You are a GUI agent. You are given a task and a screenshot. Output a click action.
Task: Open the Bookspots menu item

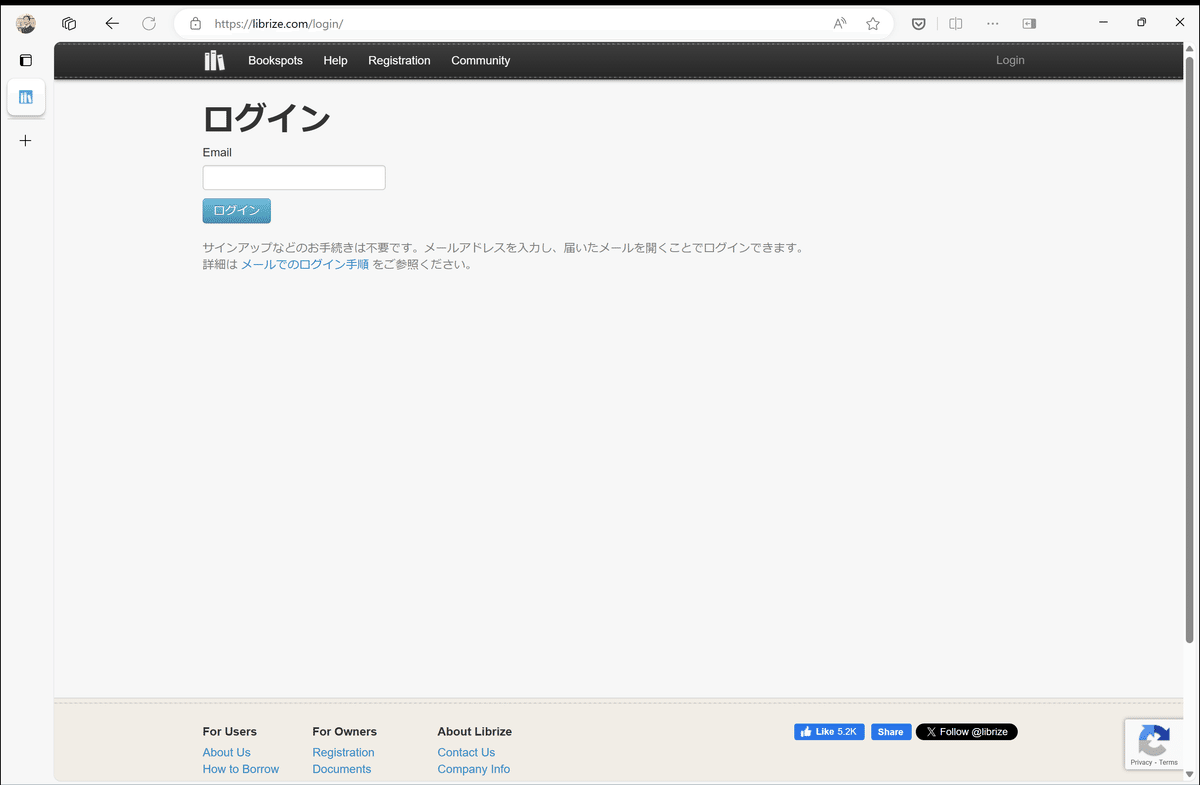tap(275, 61)
